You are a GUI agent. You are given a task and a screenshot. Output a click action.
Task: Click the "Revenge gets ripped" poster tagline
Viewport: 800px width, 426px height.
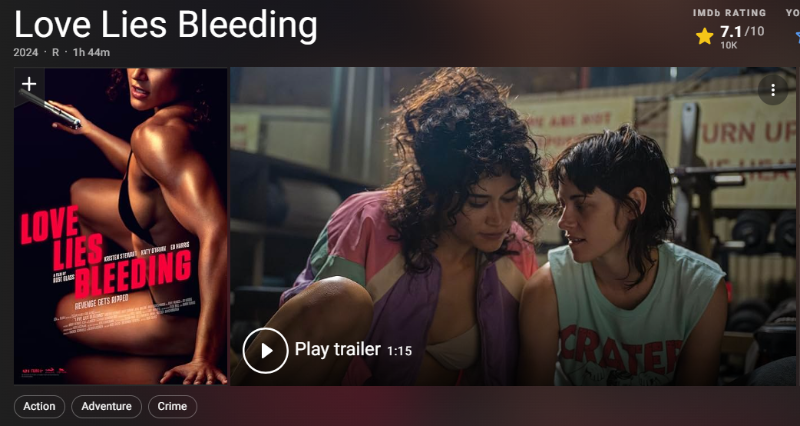point(102,302)
